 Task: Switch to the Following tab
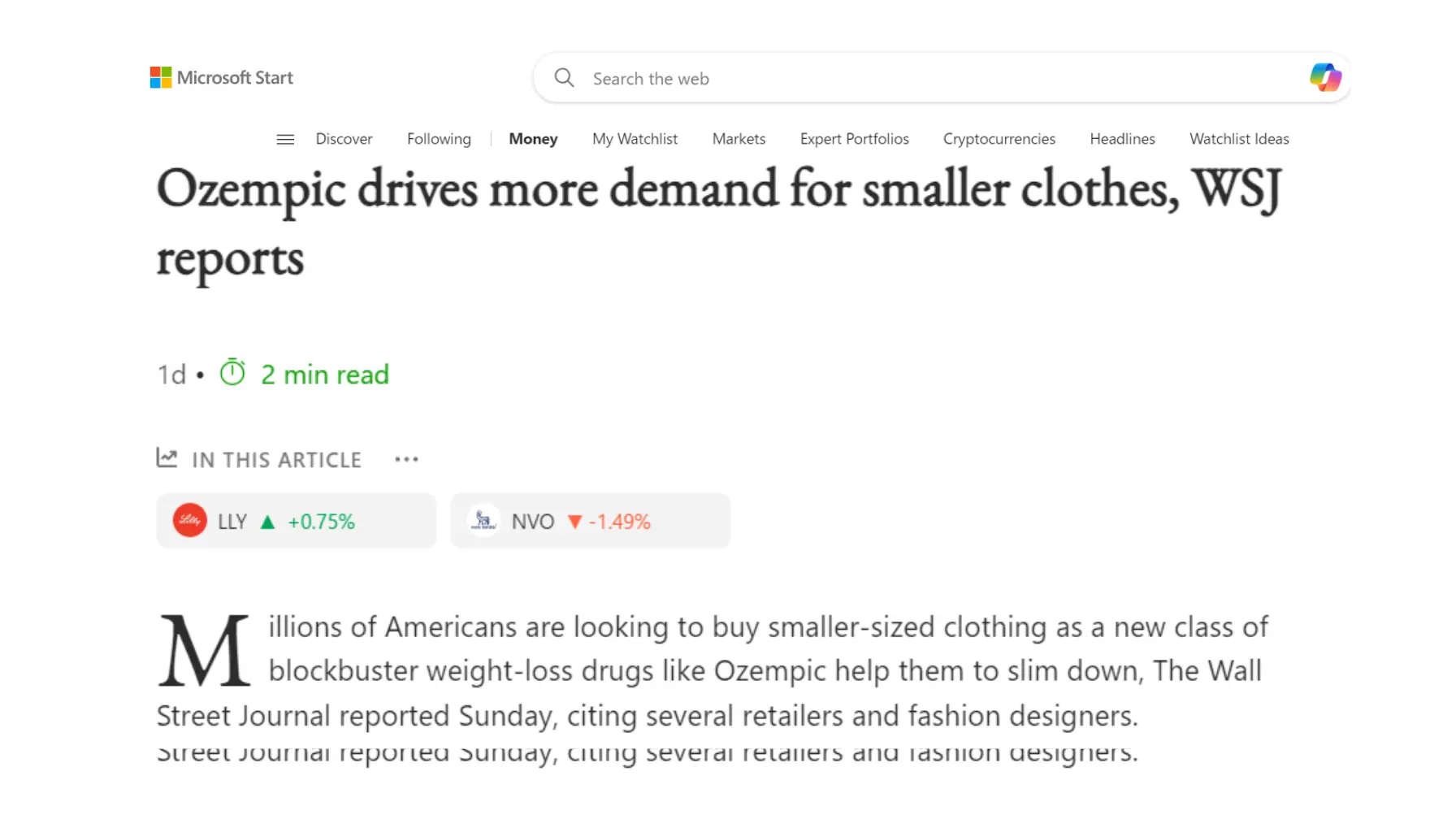(x=439, y=139)
